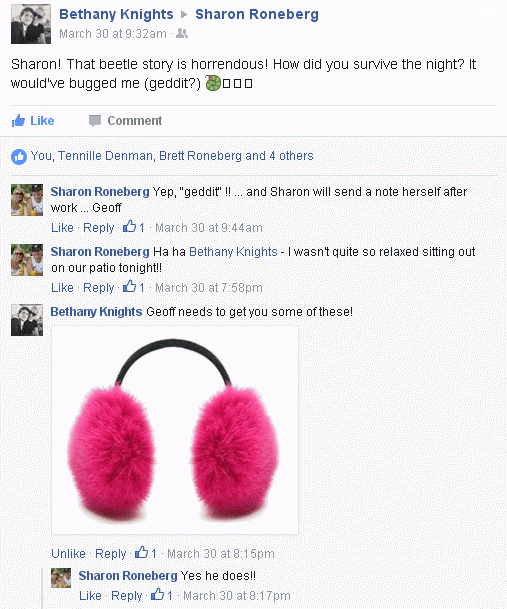Open tagged Bethany Knights mention in comment
The width and height of the screenshot is (507, 609).
233,252
